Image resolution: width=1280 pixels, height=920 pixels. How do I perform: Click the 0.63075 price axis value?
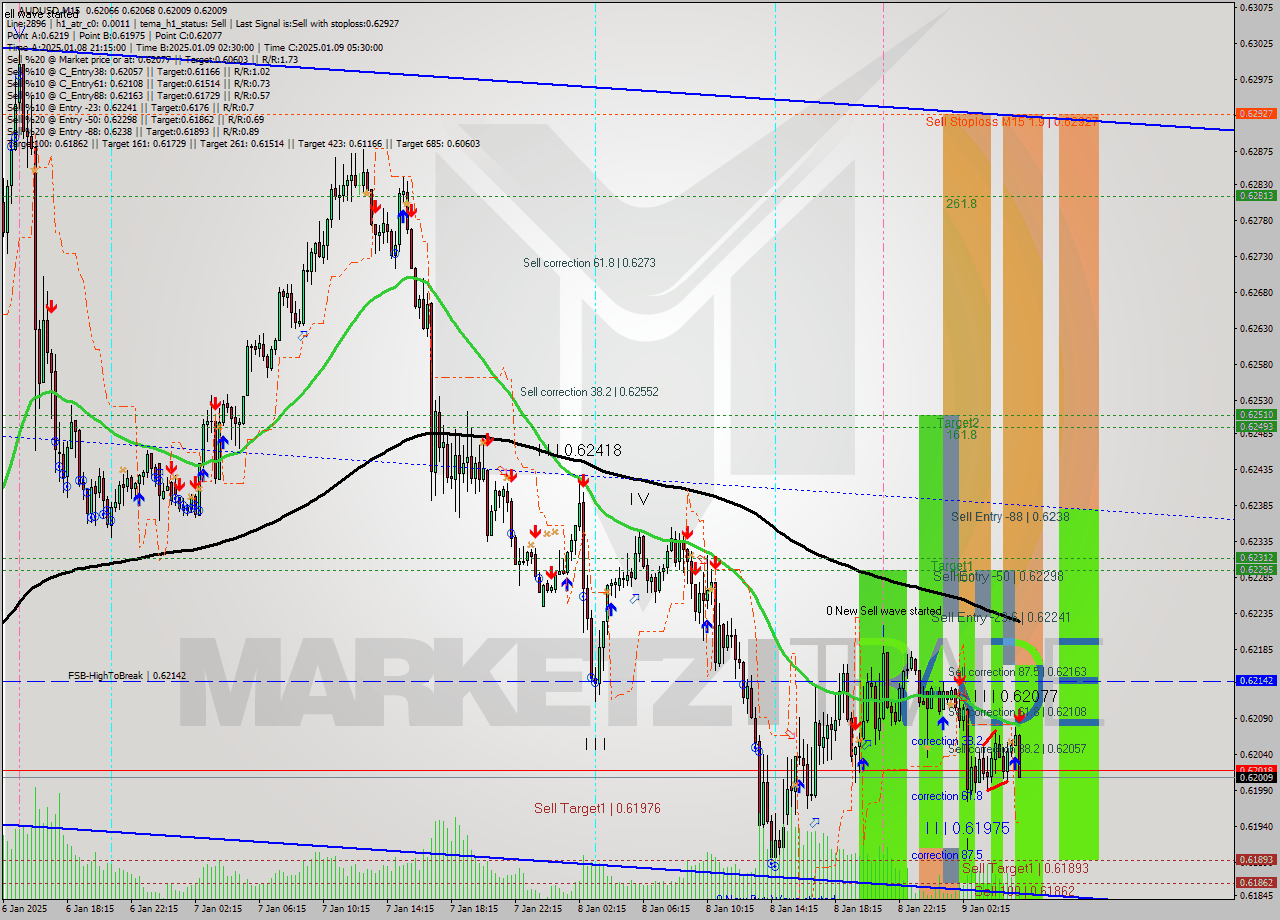coord(1256,8)
